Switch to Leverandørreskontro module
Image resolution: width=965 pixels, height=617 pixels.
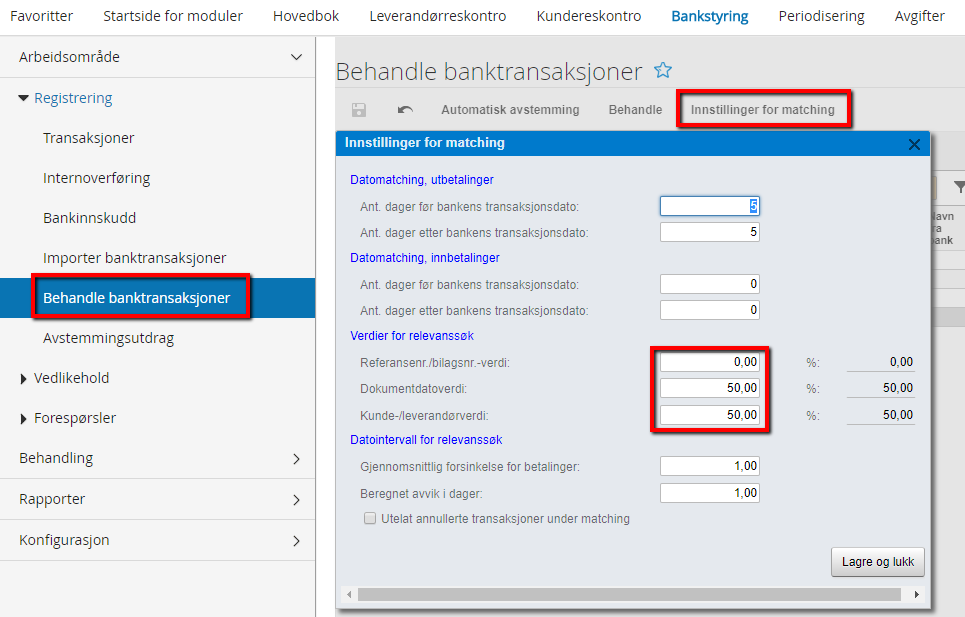[438, 16]
